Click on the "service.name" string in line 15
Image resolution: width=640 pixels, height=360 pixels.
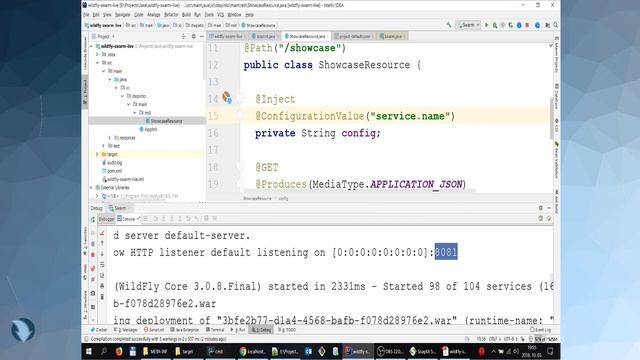[410, 116]
